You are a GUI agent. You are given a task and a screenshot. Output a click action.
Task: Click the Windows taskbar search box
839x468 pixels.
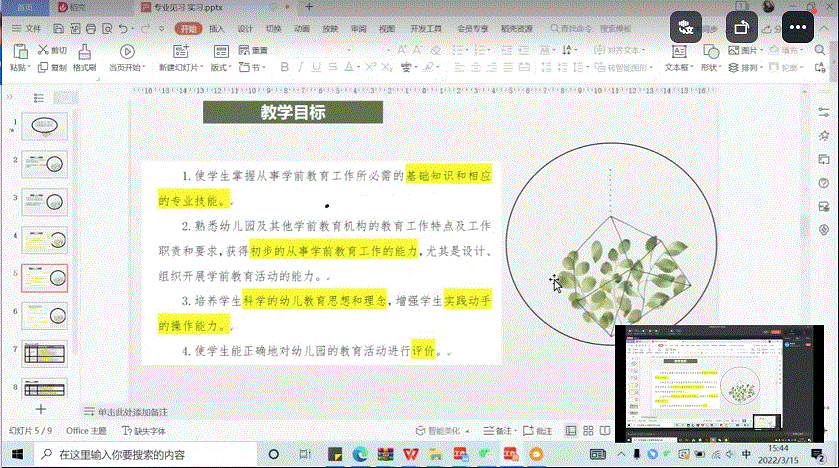147,455
